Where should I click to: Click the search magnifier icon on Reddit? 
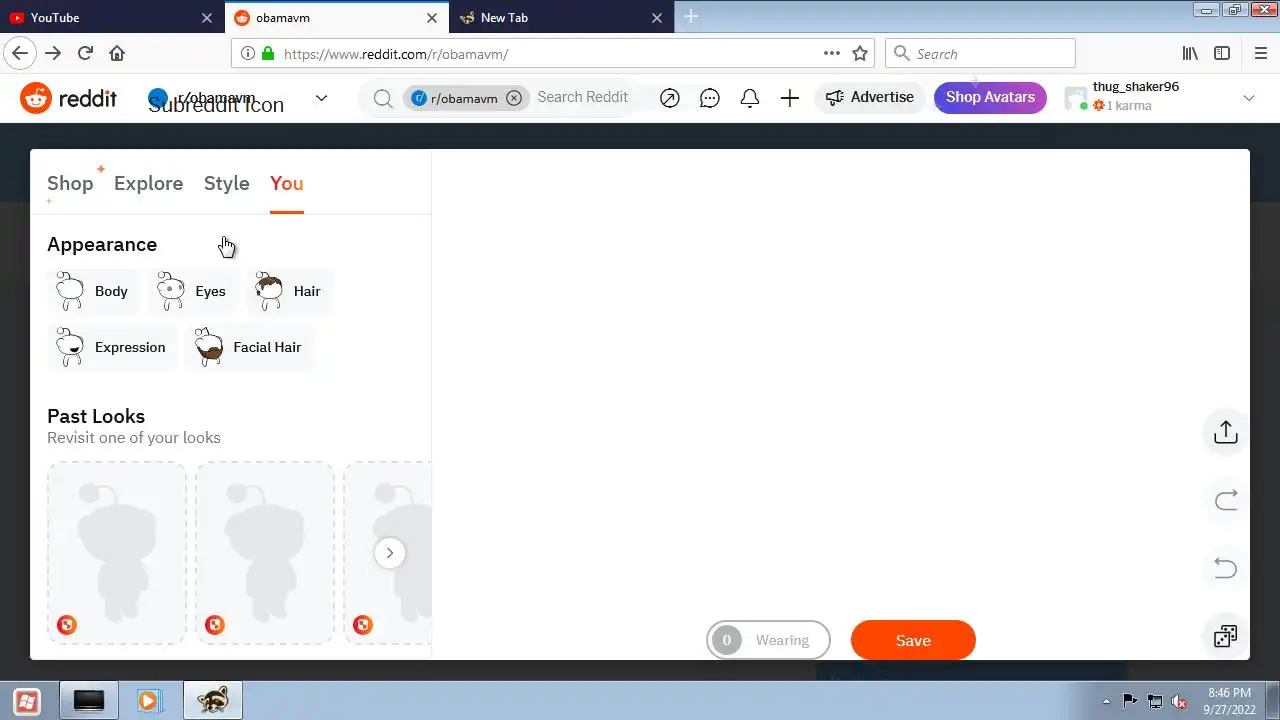tap(382, 98)
